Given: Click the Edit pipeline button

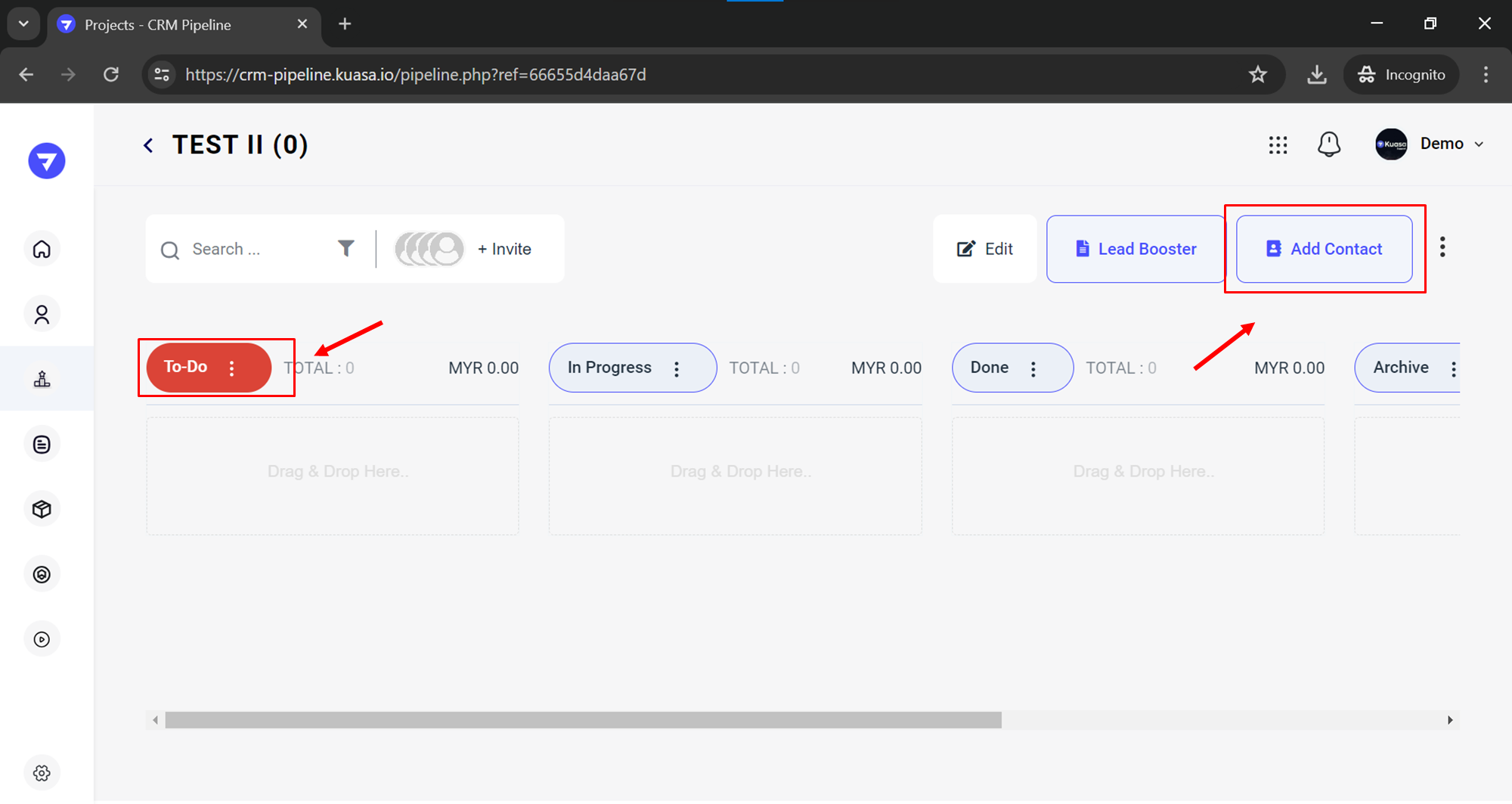Looking at the screenshot, I should tap(985, 249).
